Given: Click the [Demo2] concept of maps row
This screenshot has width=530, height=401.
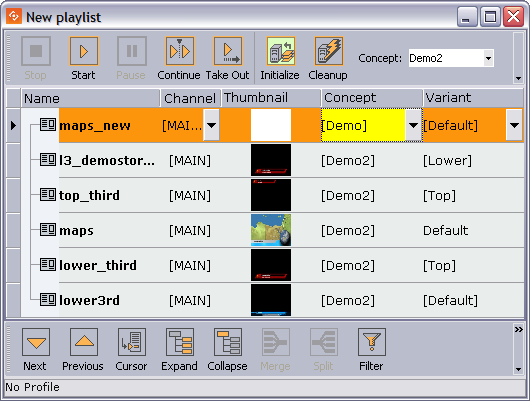Looking at the screenshot, I should coord(348,231).
